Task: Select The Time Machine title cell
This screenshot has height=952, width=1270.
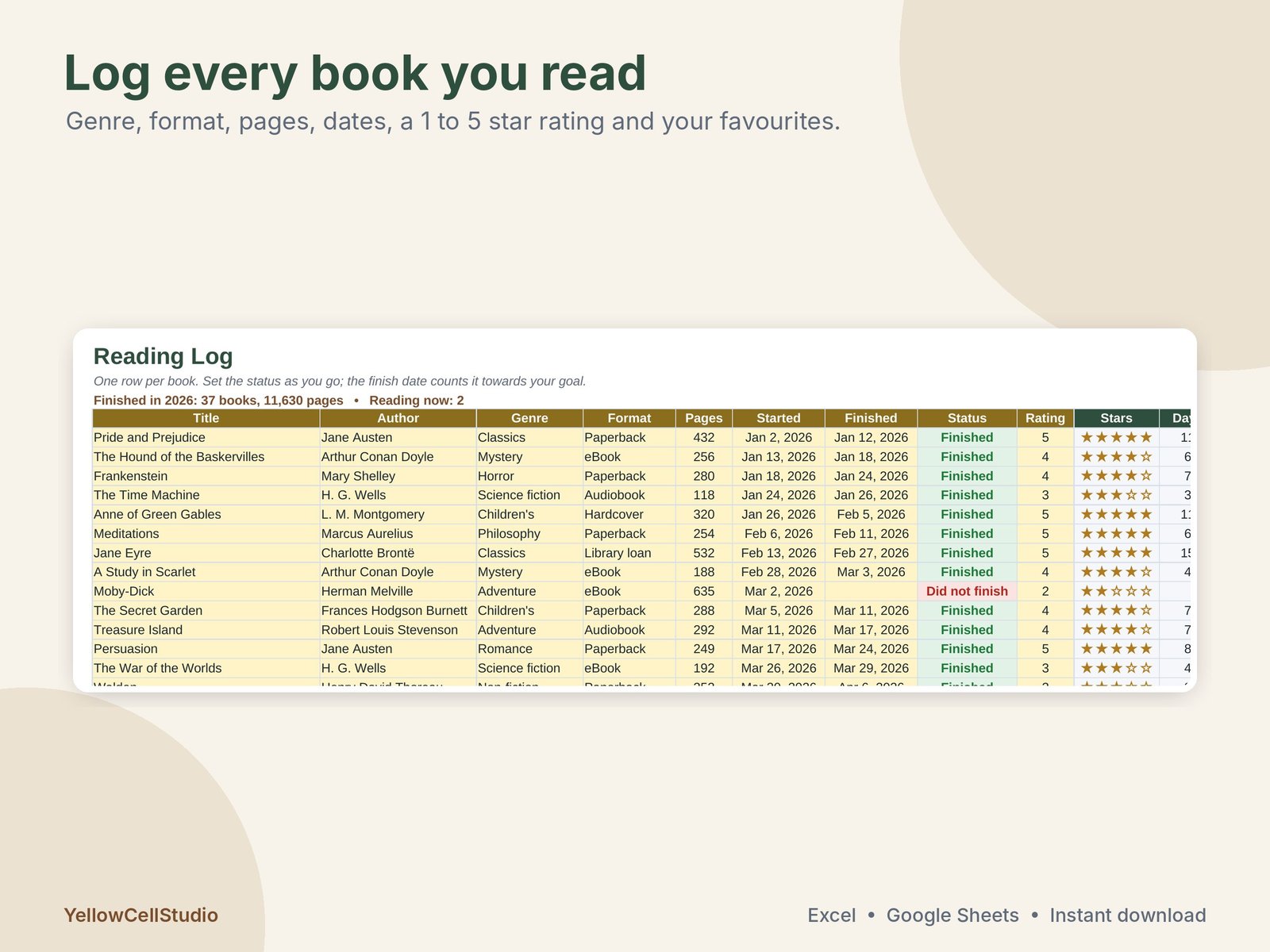Action: [x=206, y=495]
